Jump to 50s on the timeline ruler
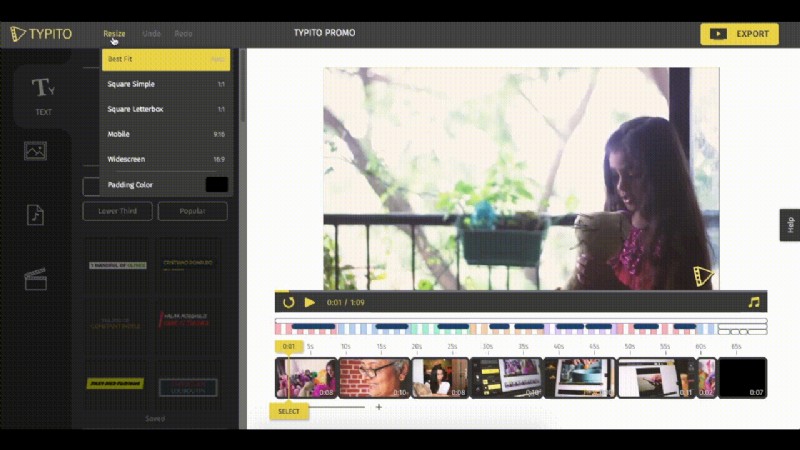800x450 pixels. (x=630, y=347)
